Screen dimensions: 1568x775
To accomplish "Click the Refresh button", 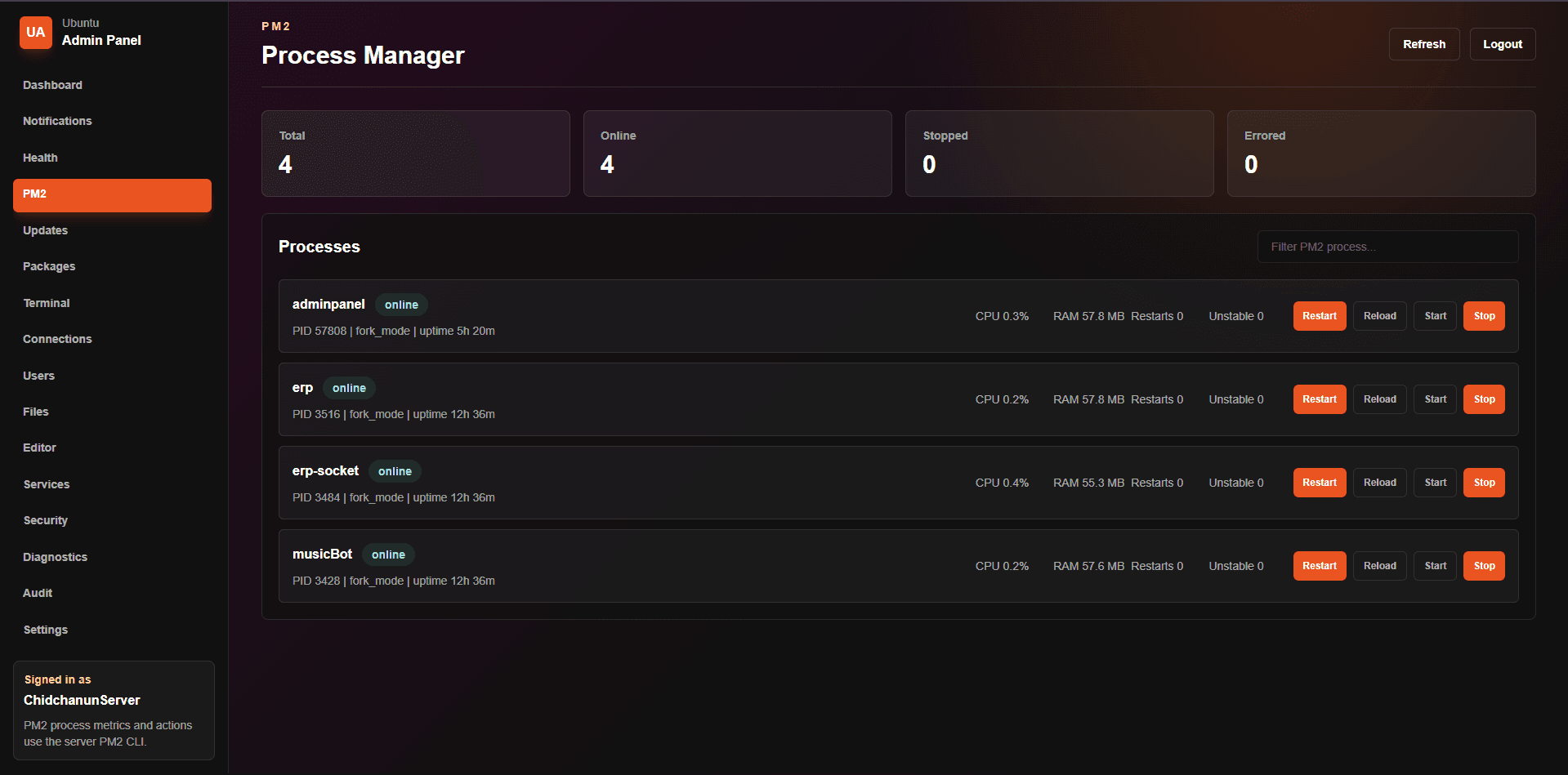I will coord(1424,44).
